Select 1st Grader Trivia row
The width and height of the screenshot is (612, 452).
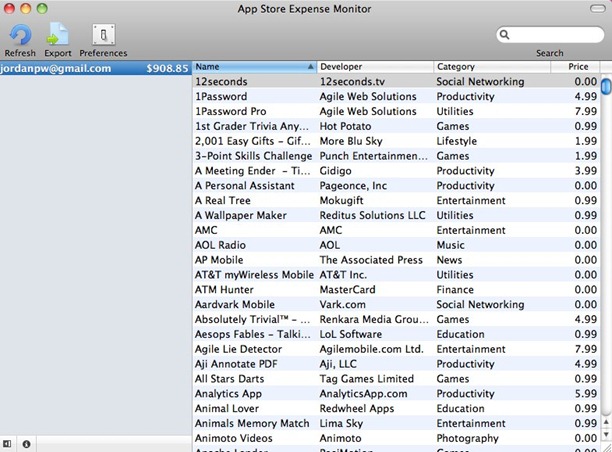396,126
